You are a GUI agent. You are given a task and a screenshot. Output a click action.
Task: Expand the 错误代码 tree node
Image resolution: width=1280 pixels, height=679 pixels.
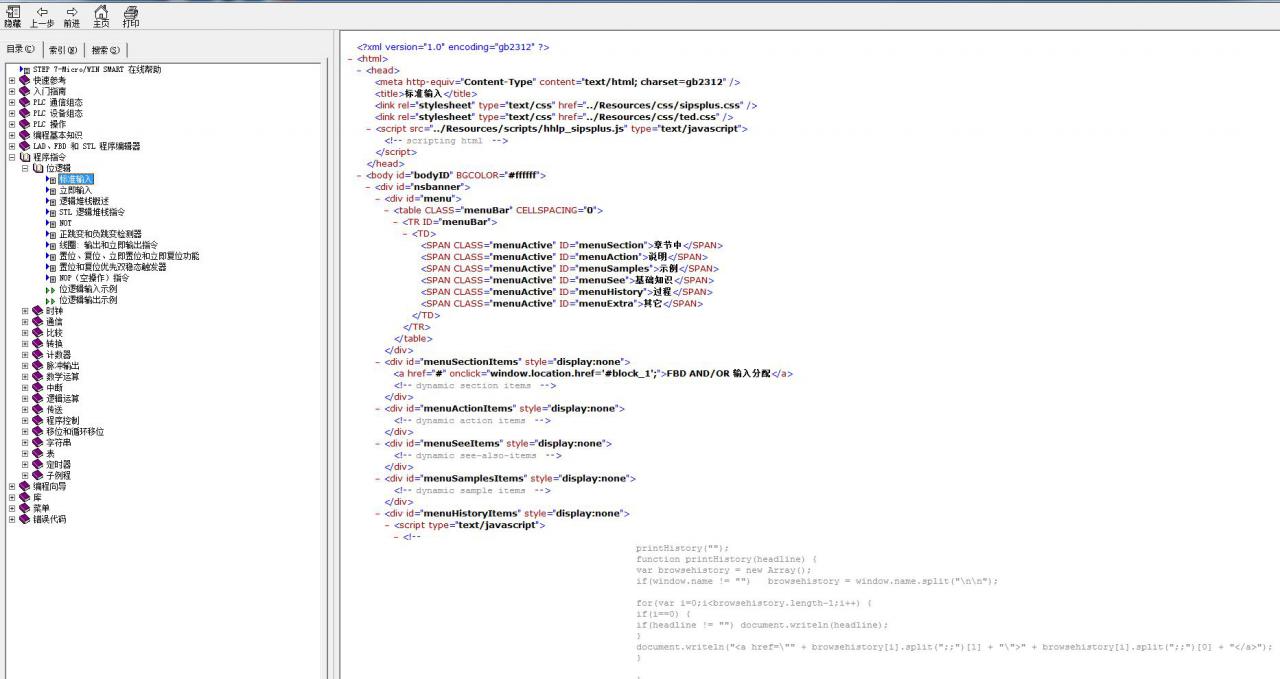[x=12, y=520]
